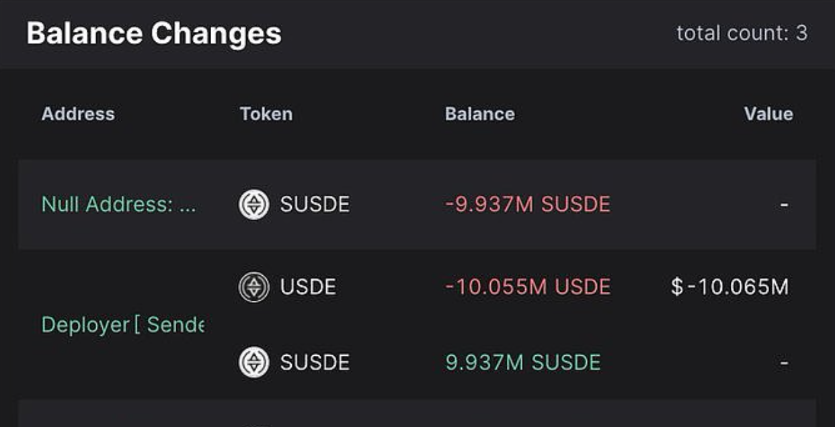
Task: Select the USDE token name
Action: click(x=308, y=288)
